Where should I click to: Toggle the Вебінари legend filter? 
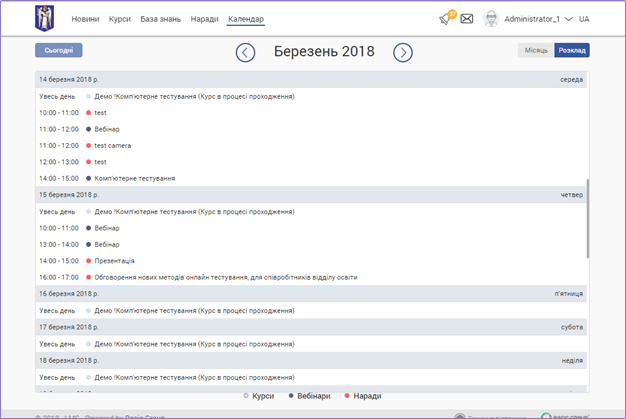[x=310, y=396]
